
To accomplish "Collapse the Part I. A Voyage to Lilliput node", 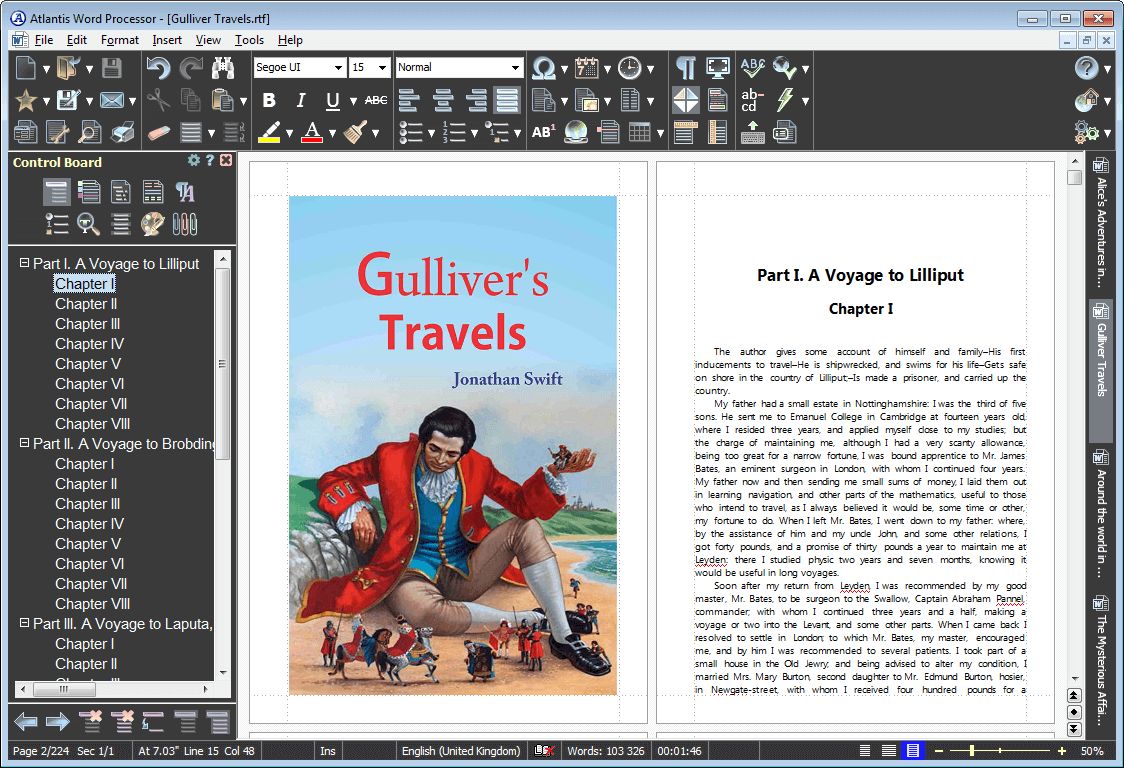I will pos(24,263).
